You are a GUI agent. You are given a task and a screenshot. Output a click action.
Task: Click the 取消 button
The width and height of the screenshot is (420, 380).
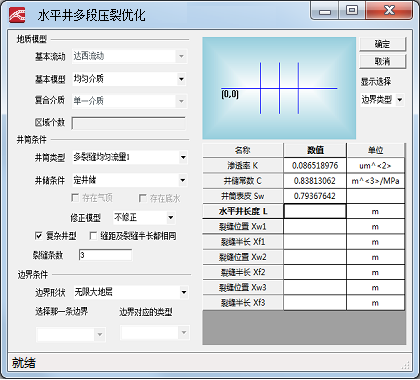pyautogui.click(x=382, y=61)
